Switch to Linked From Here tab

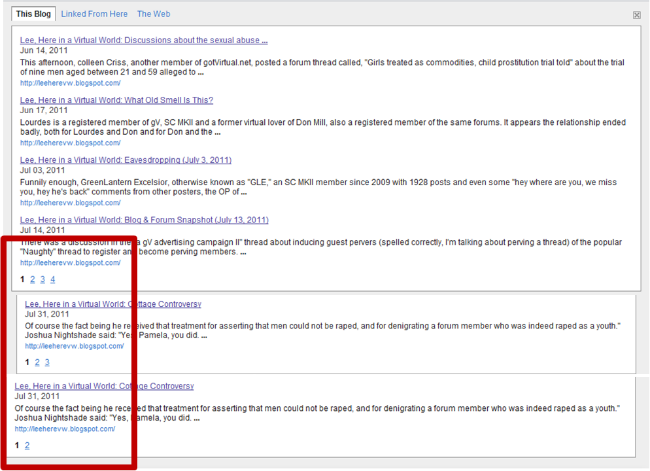pos(94,14)
